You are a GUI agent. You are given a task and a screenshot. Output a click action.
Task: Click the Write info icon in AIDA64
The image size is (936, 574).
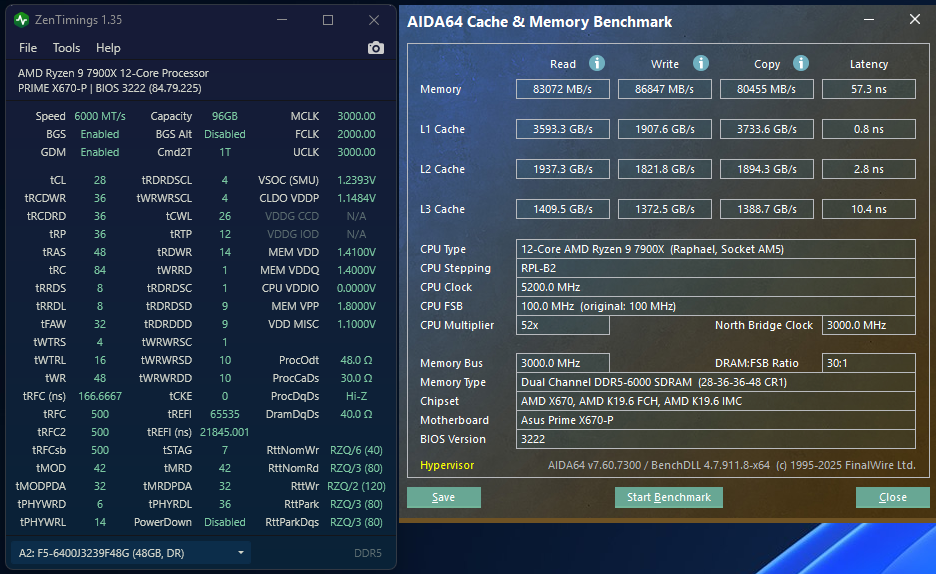[701, 63]
